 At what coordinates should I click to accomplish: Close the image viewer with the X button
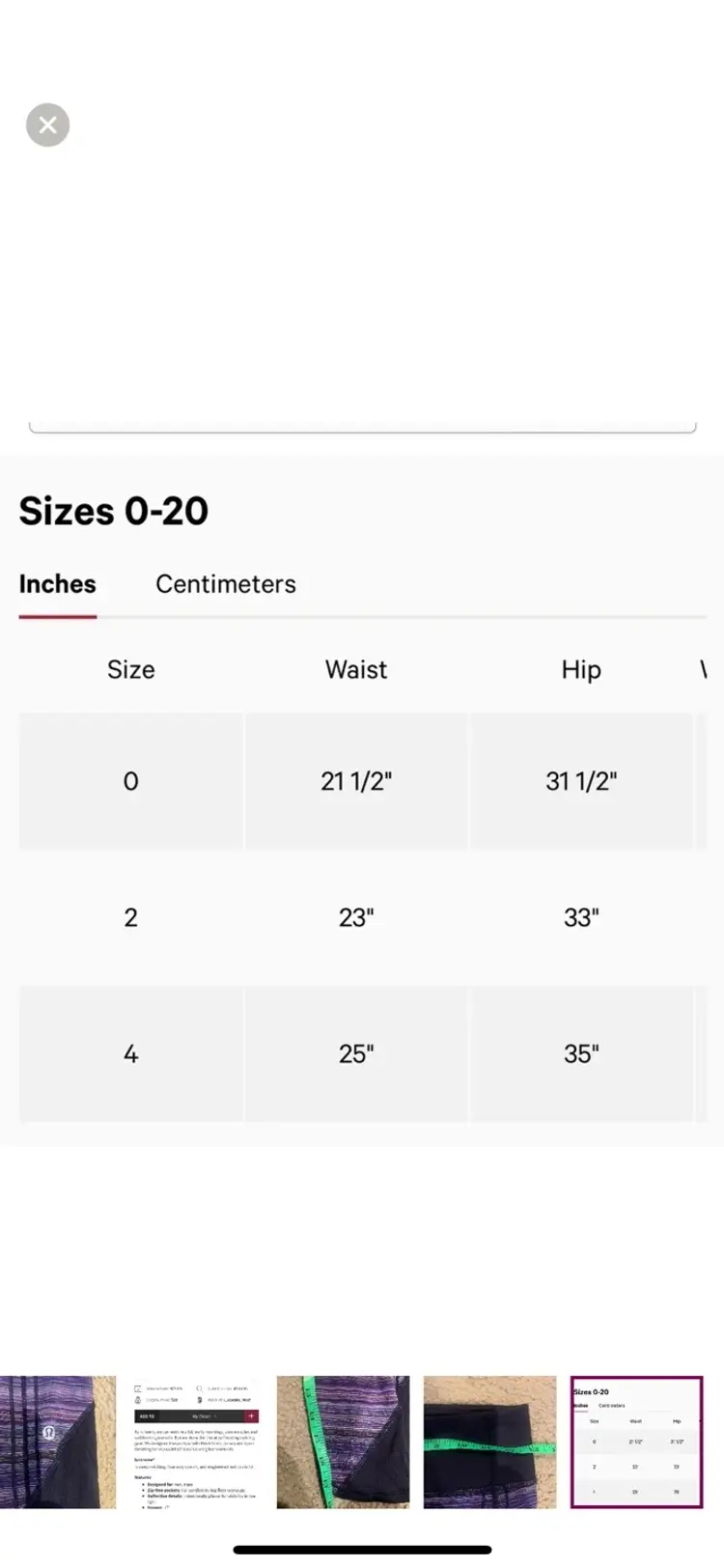pos(47,125)
